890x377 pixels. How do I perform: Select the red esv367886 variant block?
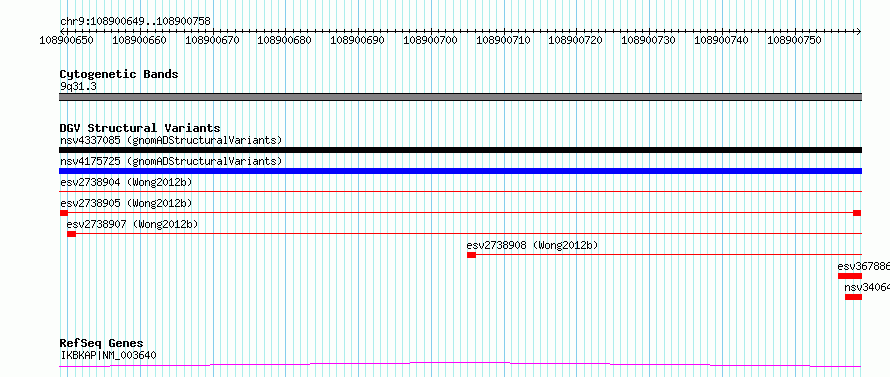tap(850, 276)
